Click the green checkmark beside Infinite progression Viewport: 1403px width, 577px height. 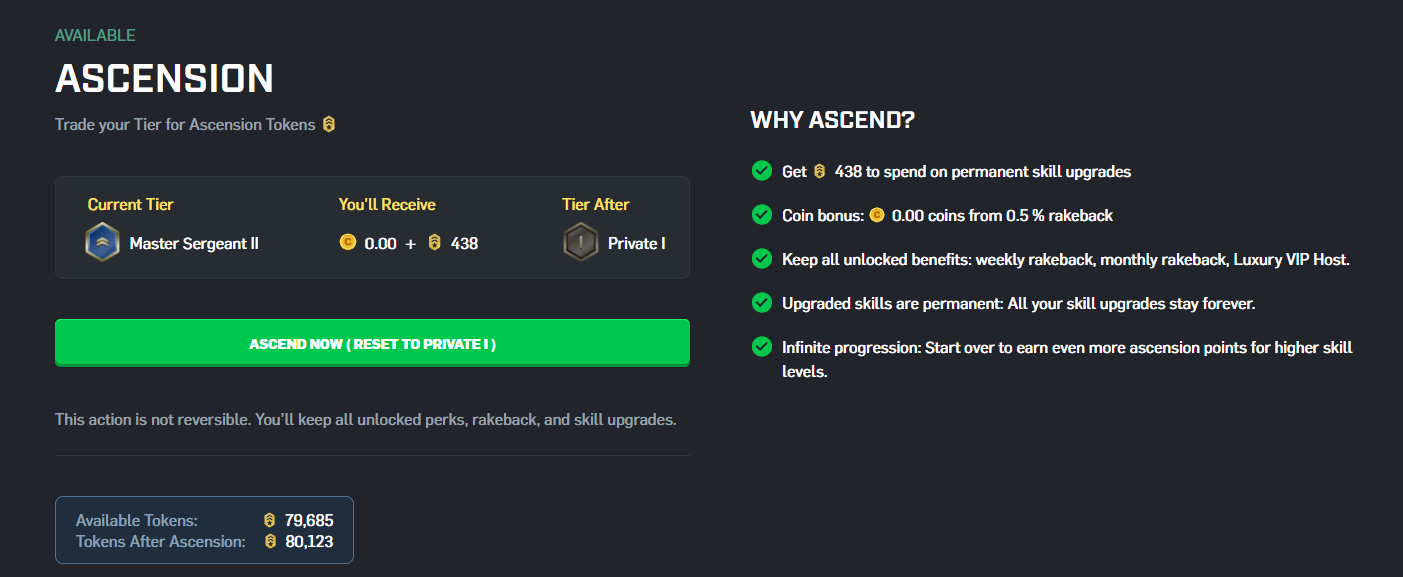pyautogui.click(x=762, y=347)
